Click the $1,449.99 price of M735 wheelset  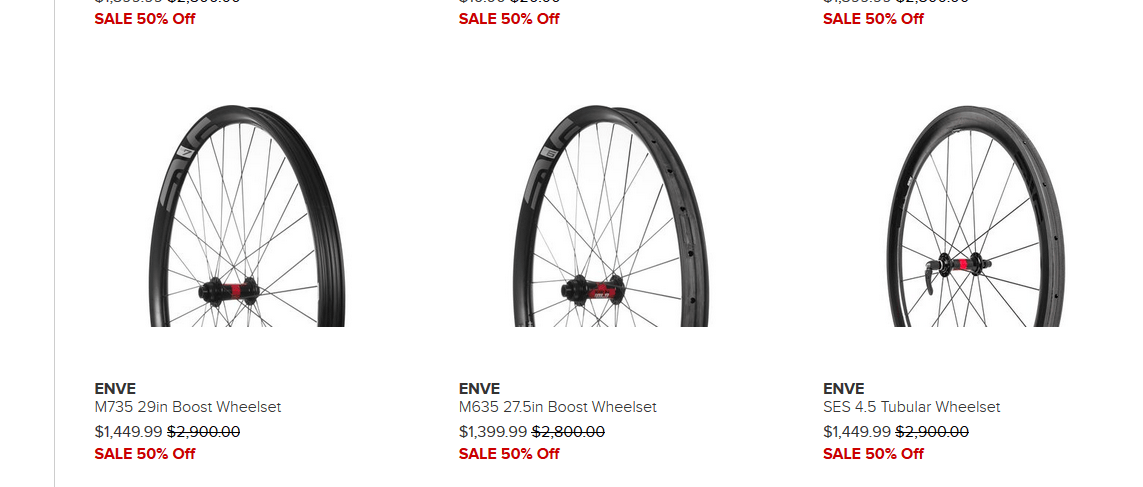pyautogui.click(x=128, y=432)
